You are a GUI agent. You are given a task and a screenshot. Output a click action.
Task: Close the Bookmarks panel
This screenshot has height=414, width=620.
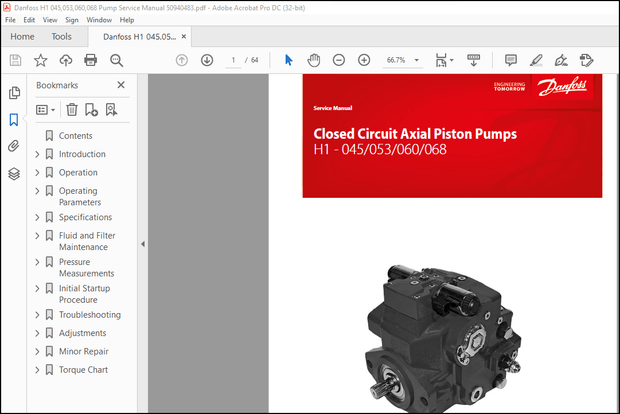121,85
